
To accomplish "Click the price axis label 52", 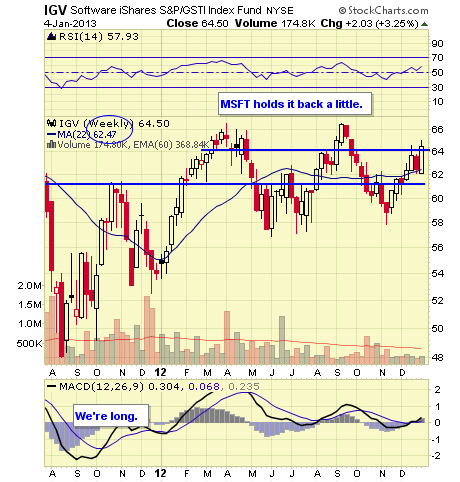I will tap(437, 300).
